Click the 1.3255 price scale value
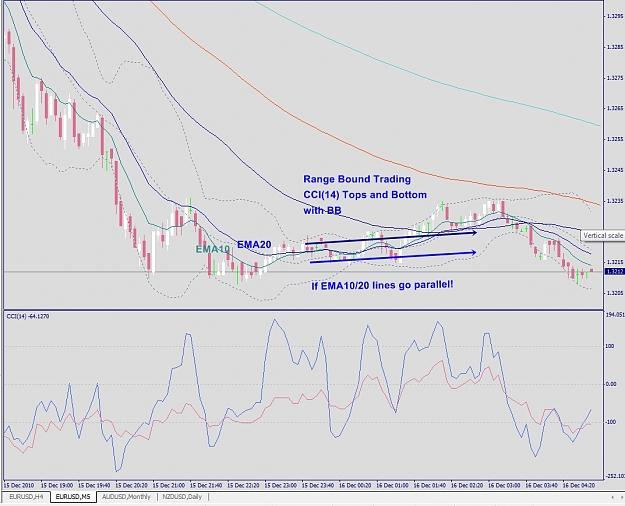The width and height of the screenshot is (625, 506). (615, 139)
